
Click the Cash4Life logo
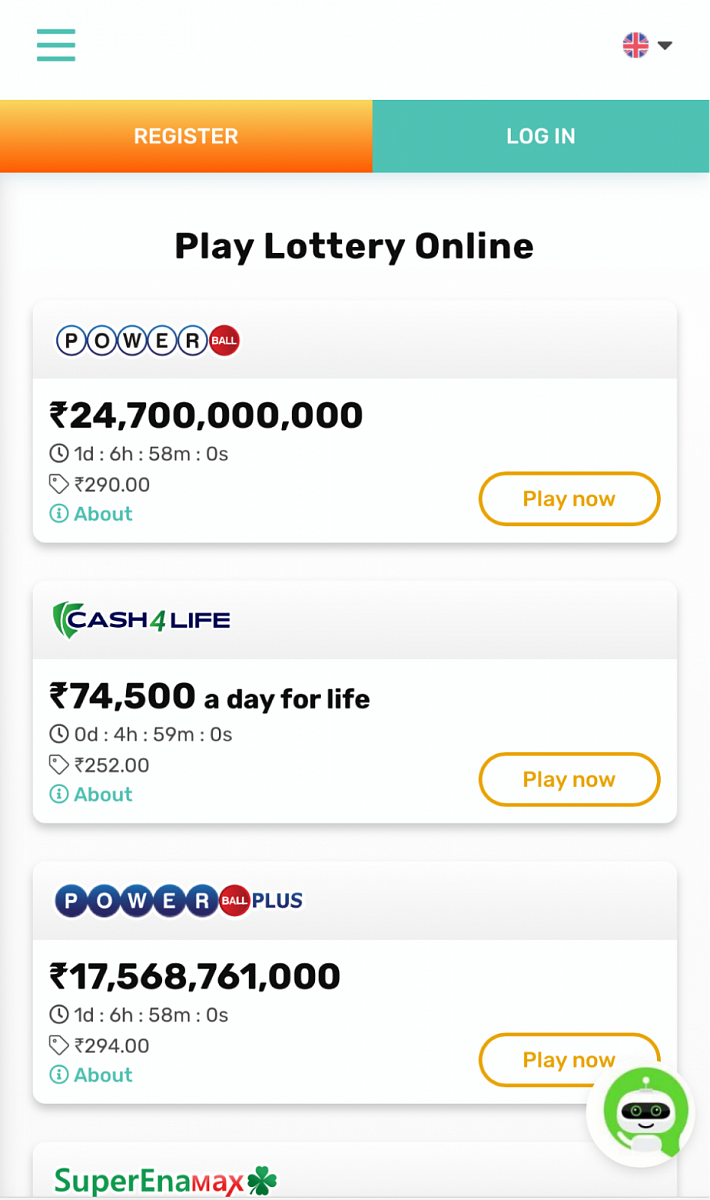(141, 620)
